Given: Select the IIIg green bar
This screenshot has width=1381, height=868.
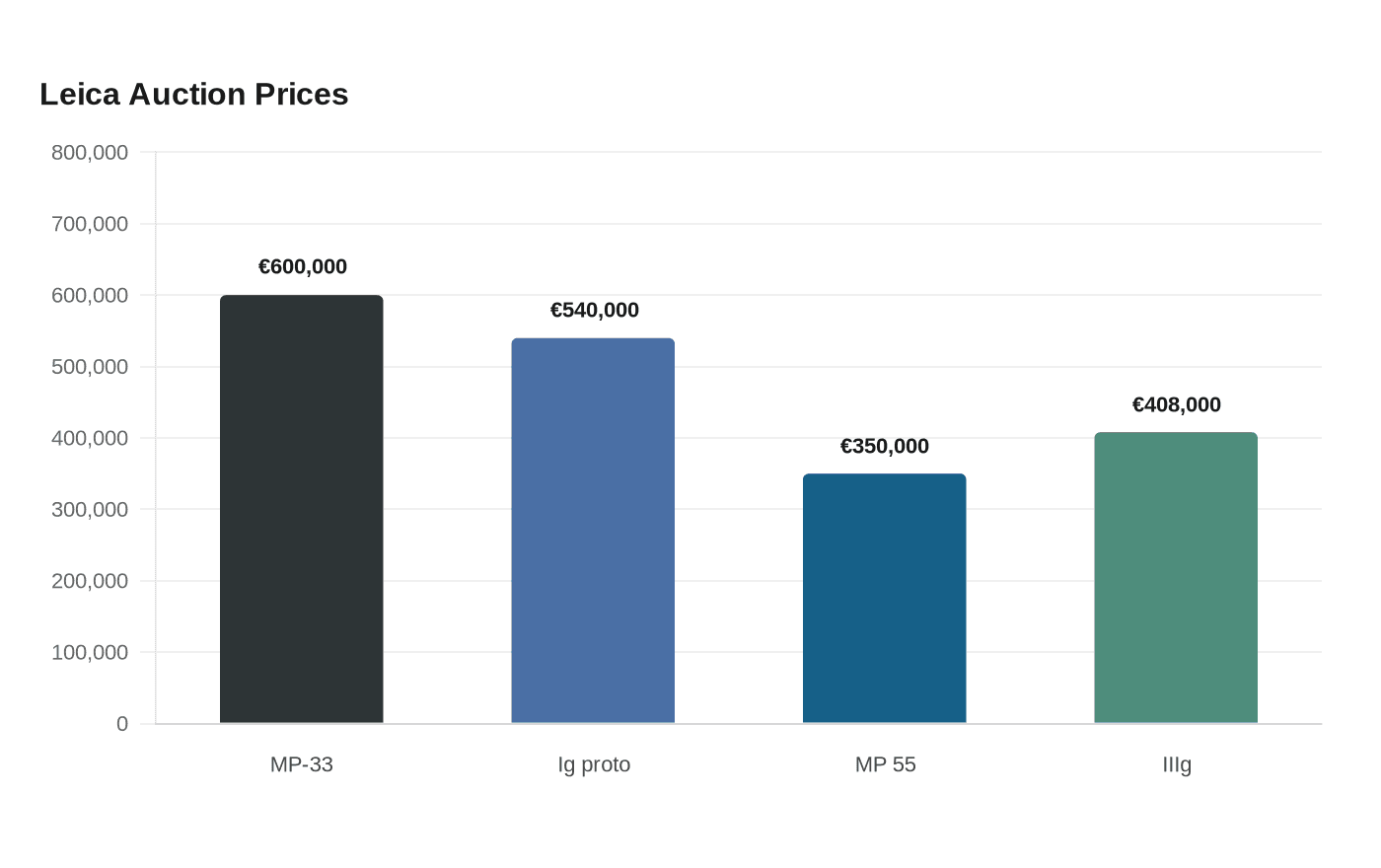Looking at the screenshot, I should (x=1176, y=578).
